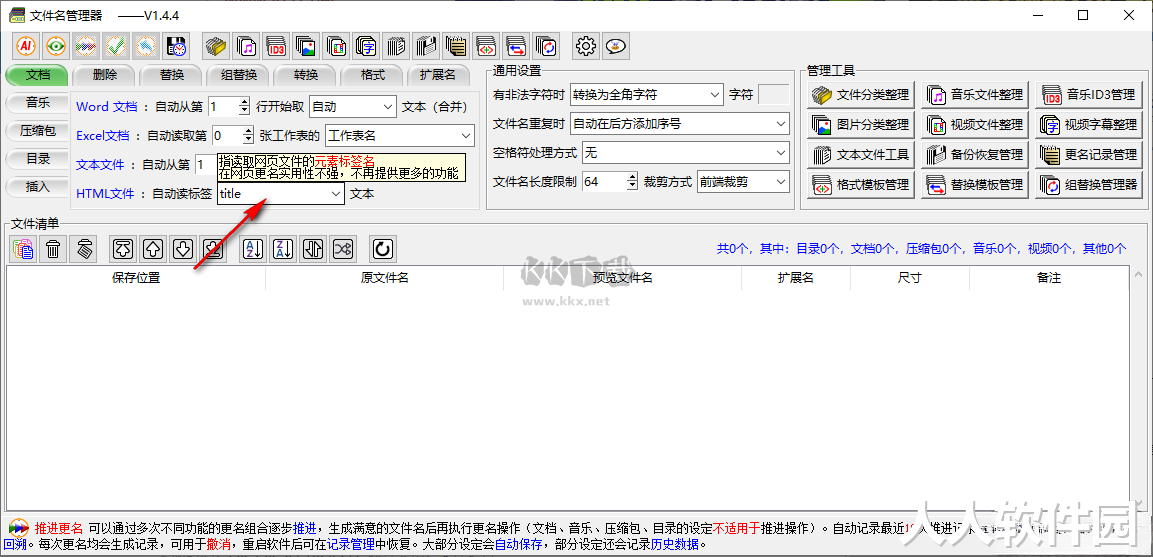1153x557 pixels.
Task: Select the 音乐 side tab
Action: point(38,102)
